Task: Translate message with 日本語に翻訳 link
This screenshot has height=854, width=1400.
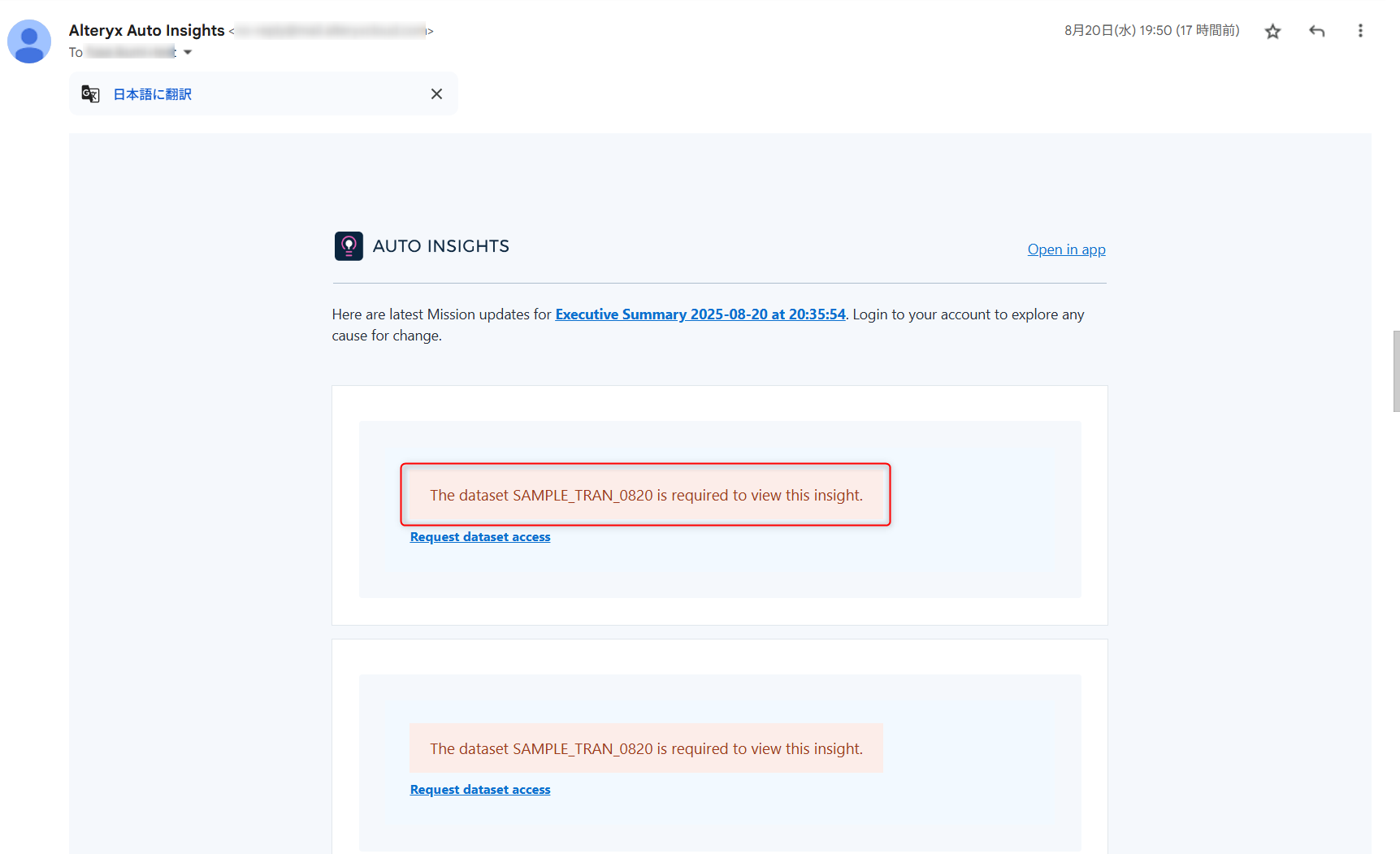Action: pyautogui.click(x=153, y=94)
